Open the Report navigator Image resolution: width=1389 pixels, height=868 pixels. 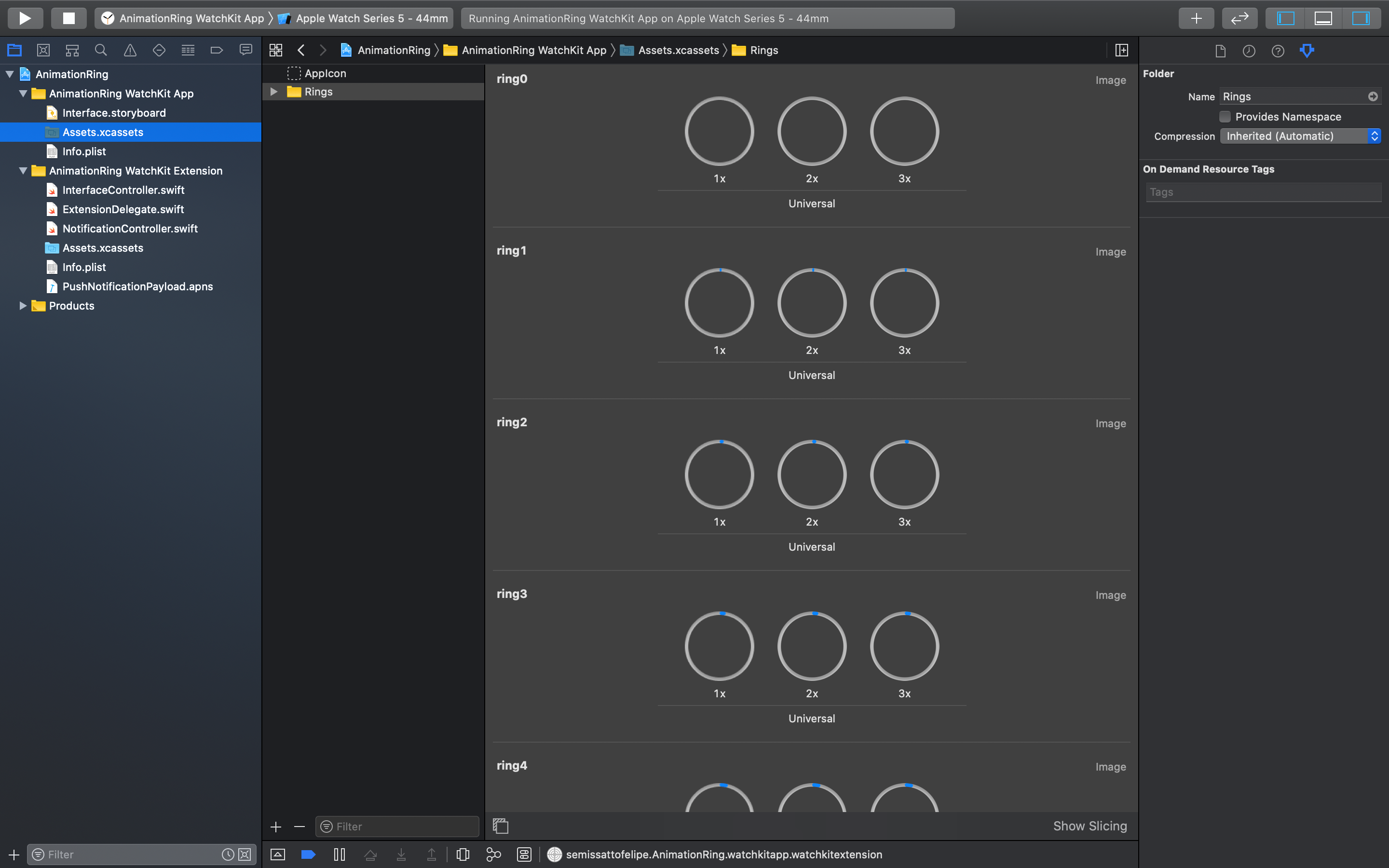(245, 50)
